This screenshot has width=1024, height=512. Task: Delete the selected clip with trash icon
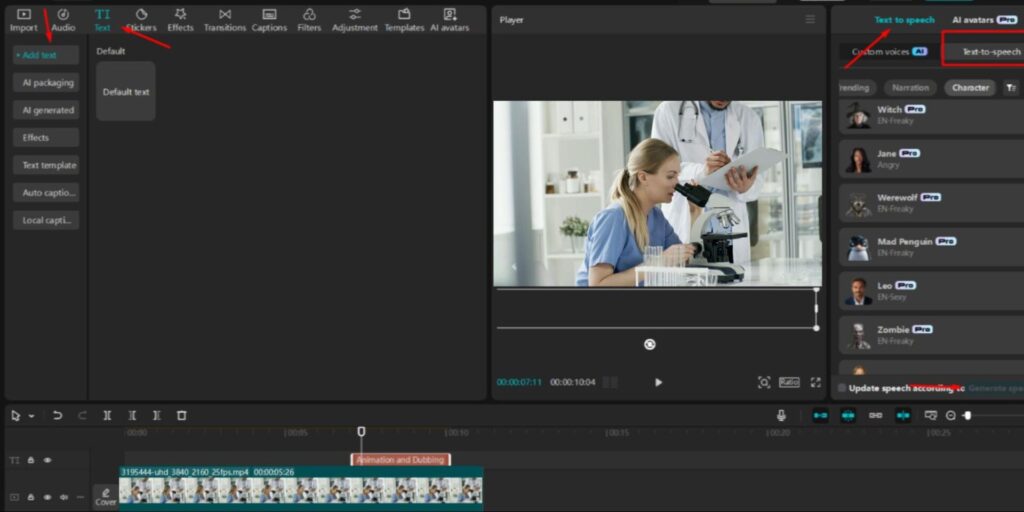tap(182, 415)
